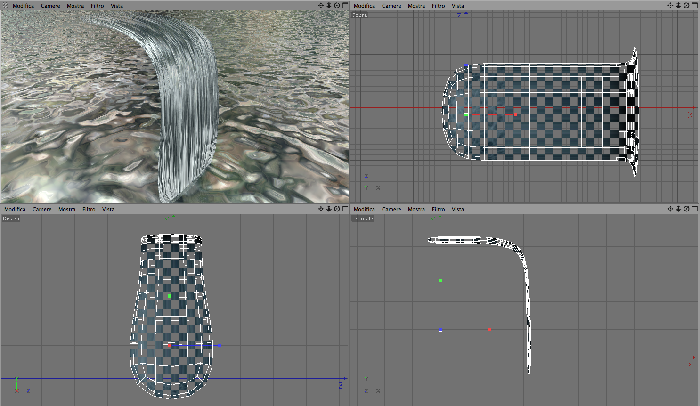Grab the red X-axis handle in the top (Sopra) viewport

516,115
